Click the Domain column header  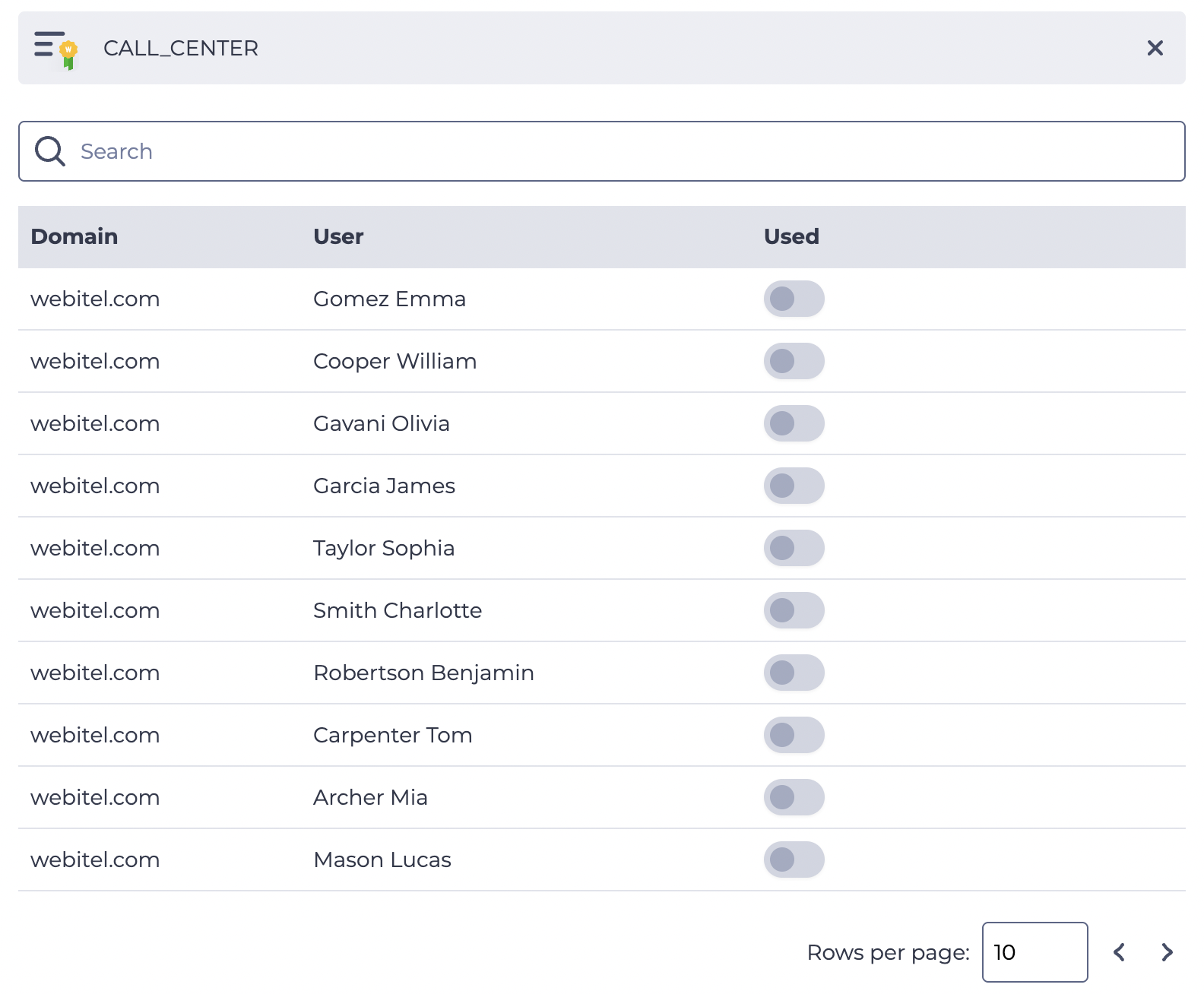(74, 236)
